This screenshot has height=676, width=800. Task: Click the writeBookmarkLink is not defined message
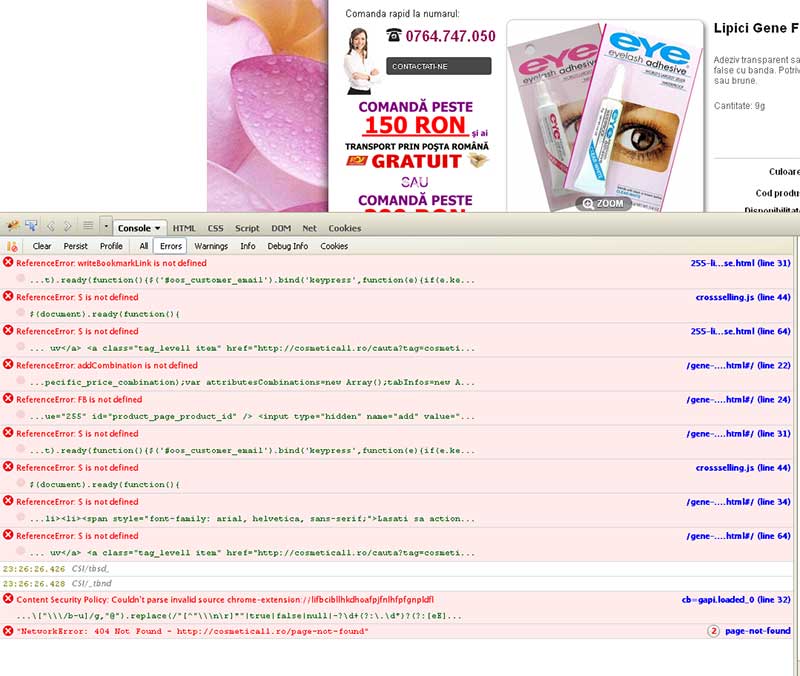point(111,263)
